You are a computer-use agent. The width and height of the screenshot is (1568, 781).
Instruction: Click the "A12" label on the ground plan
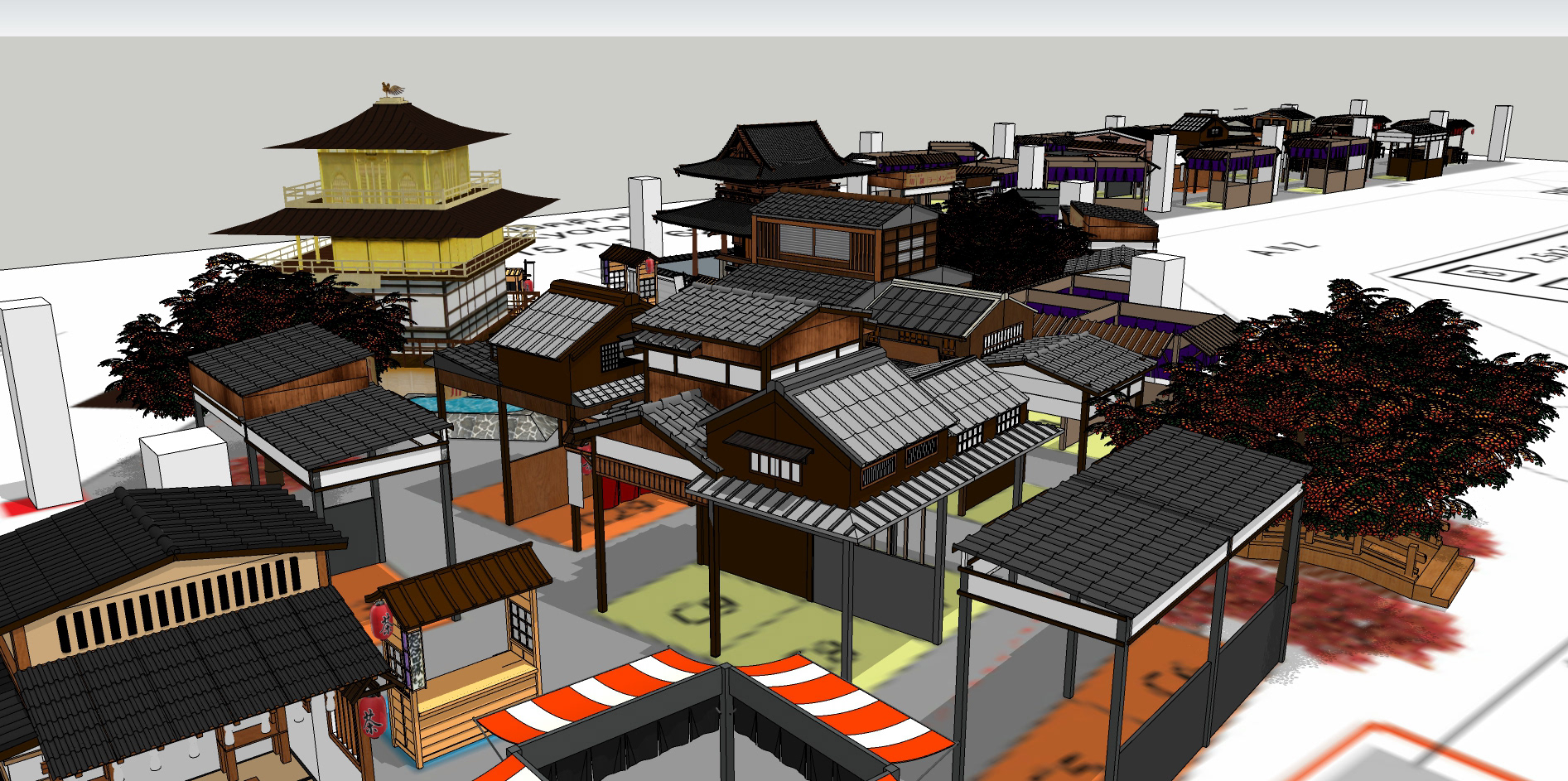tap(1285, 247)
